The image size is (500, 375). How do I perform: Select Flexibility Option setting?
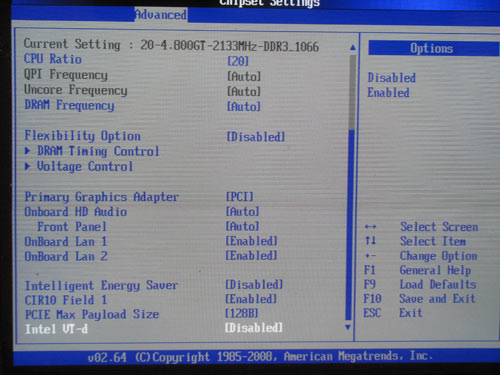[83, 136]
